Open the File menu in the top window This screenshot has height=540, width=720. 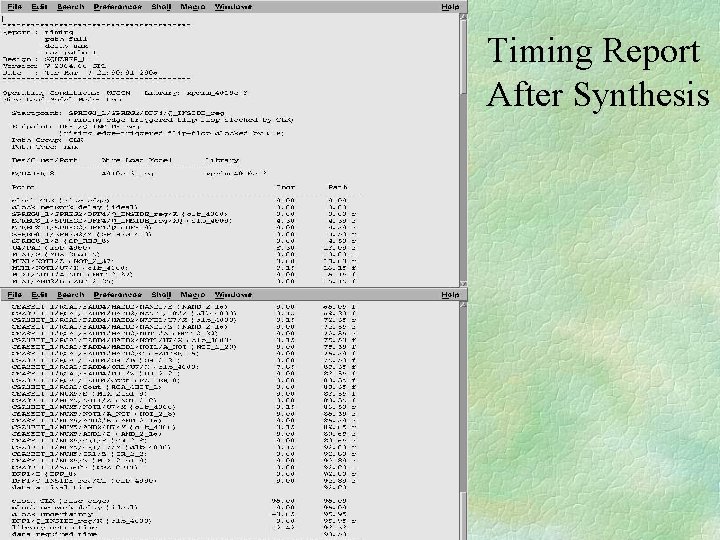pyautogui.click(x=15, y=7)
